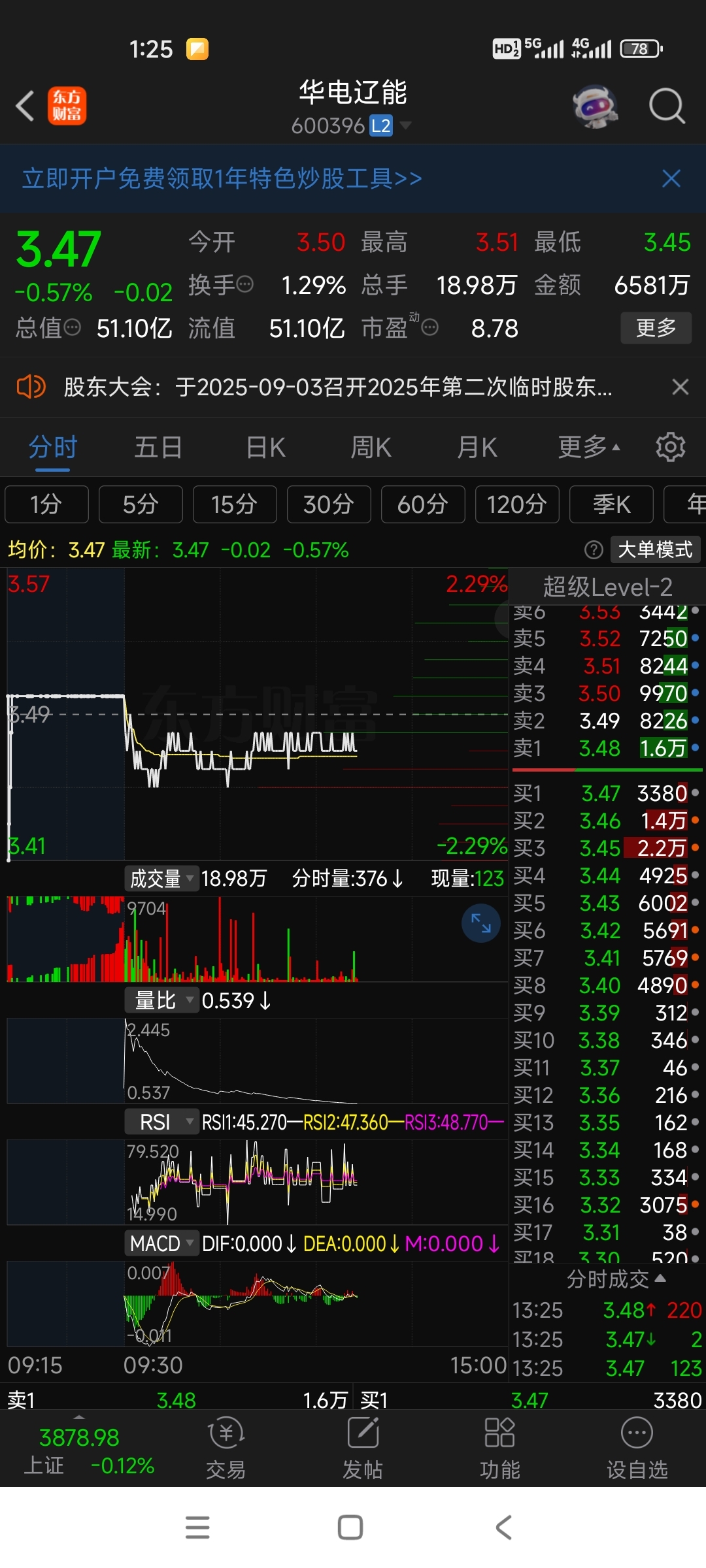
Task: Toggle 大单模式 large order mode
Action: [655, 550]
